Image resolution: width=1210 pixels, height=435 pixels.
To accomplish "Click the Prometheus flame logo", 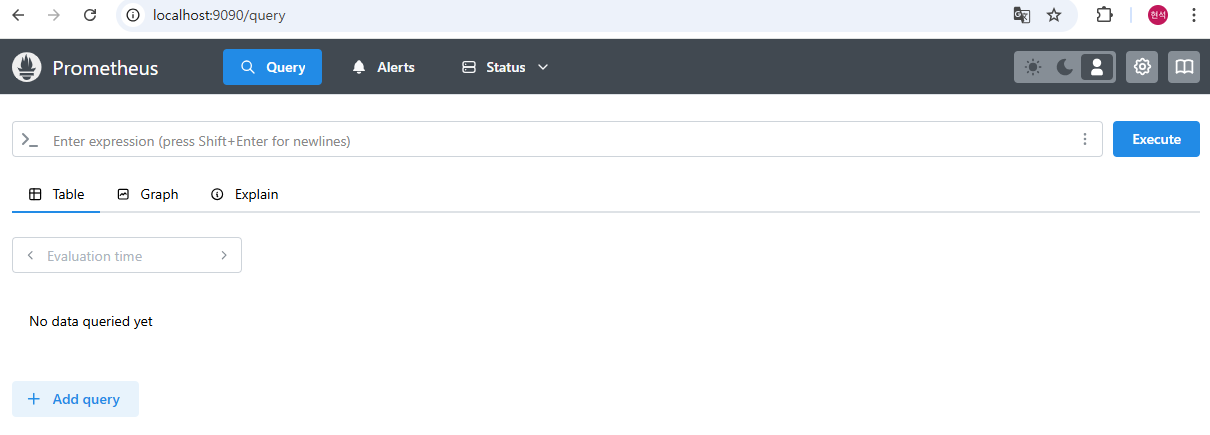I will pyautogui.click(x=27, y=67).
